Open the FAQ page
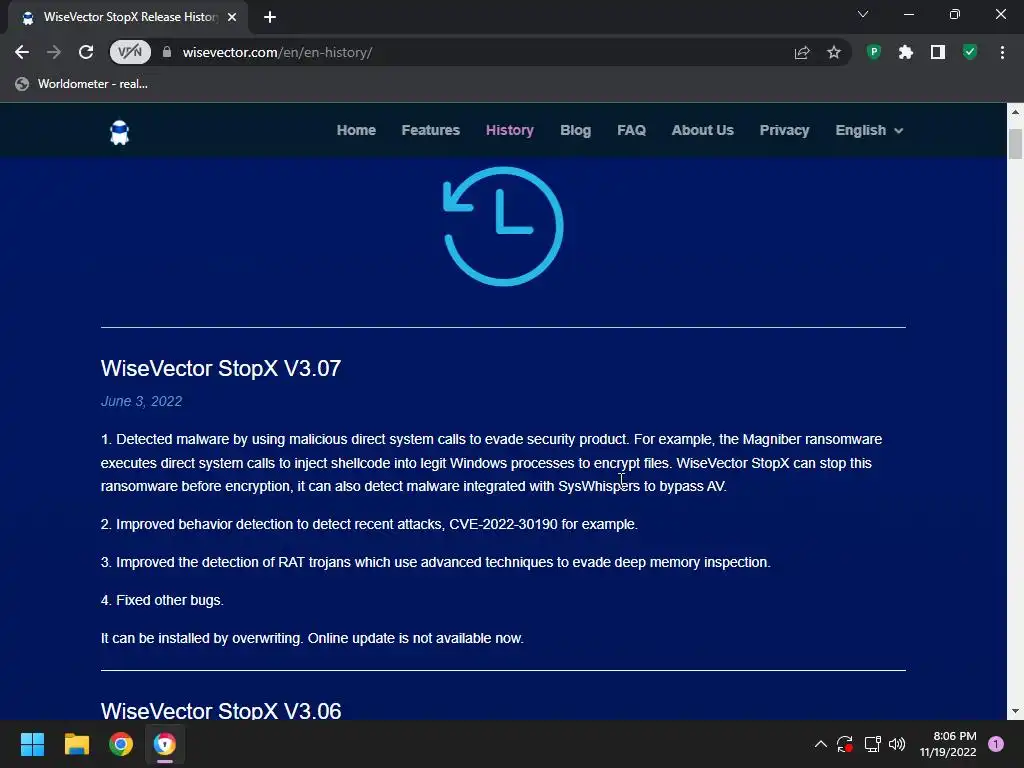 tap(632, 130)
